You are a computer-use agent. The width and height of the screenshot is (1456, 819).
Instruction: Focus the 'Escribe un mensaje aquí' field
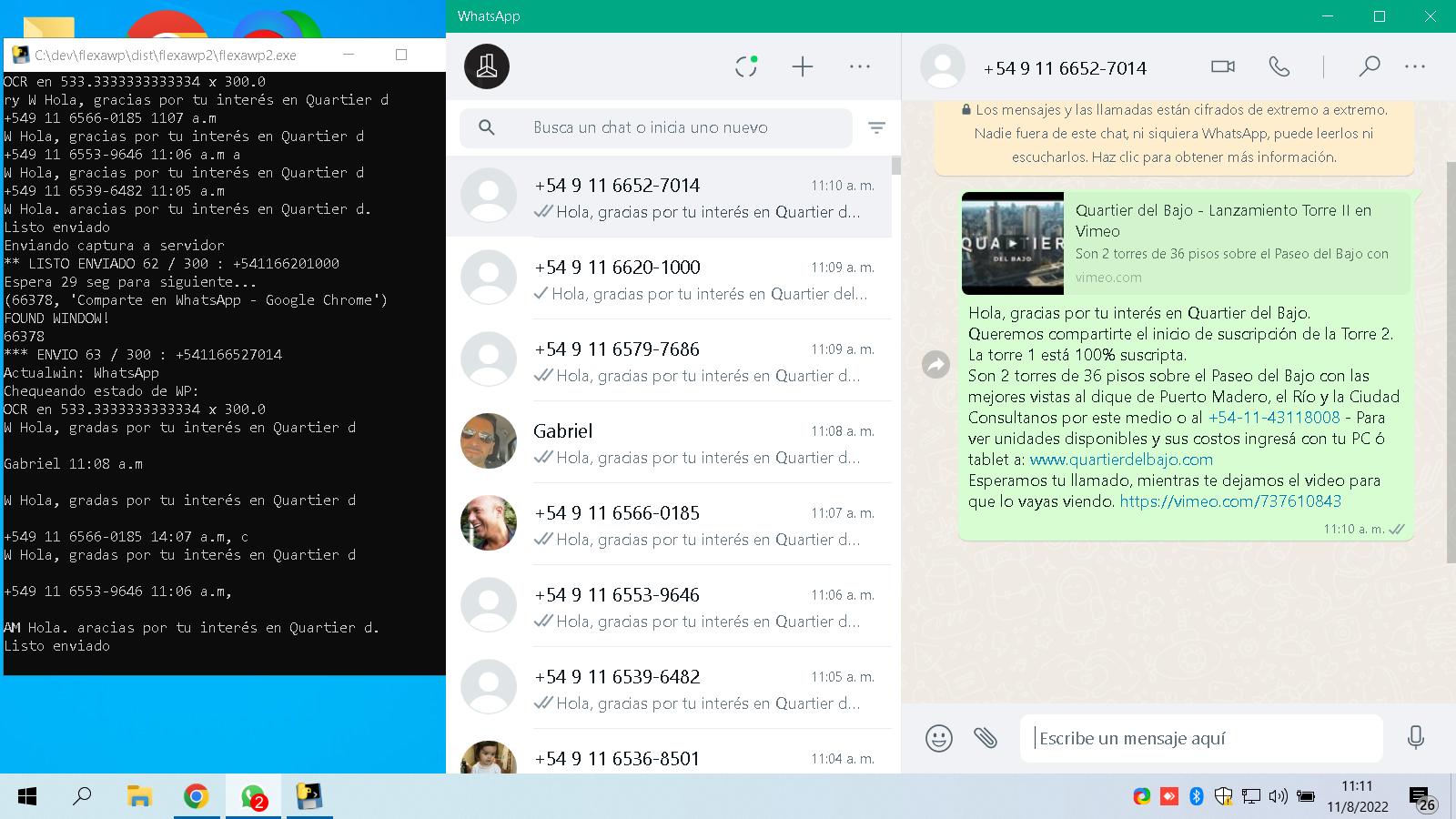[1201, 738]
